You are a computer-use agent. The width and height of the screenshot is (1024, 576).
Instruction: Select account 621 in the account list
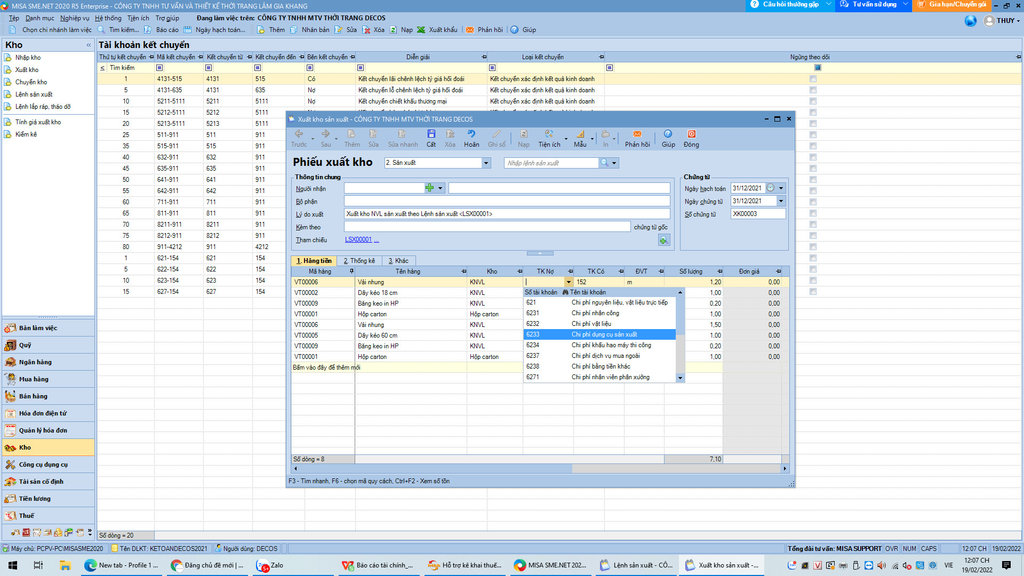click(600, 302)
